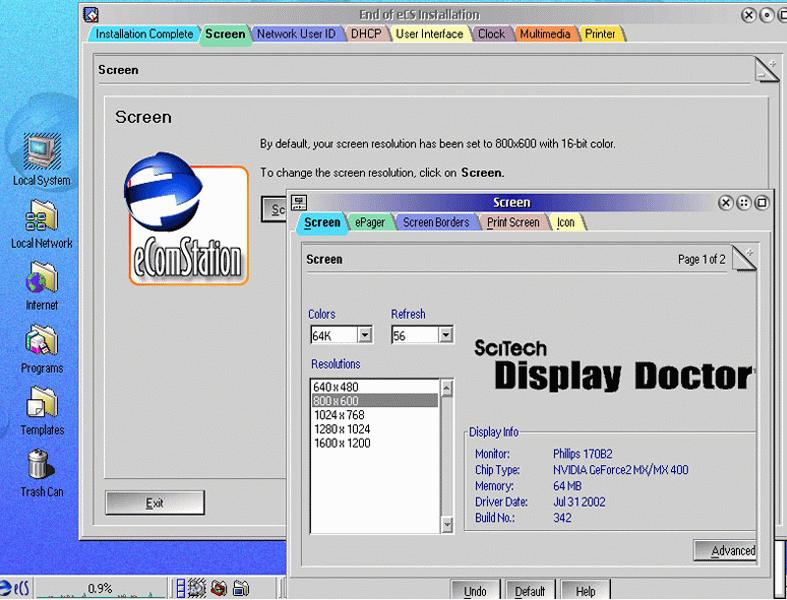
Task: Close the Screen settings window
Action: (x=725, y=202)
